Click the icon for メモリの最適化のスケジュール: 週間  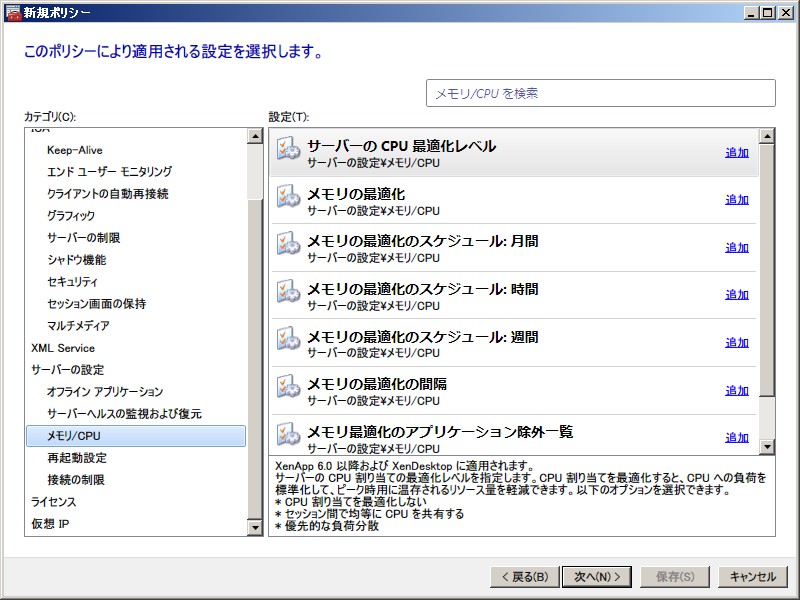click(288, 339)
